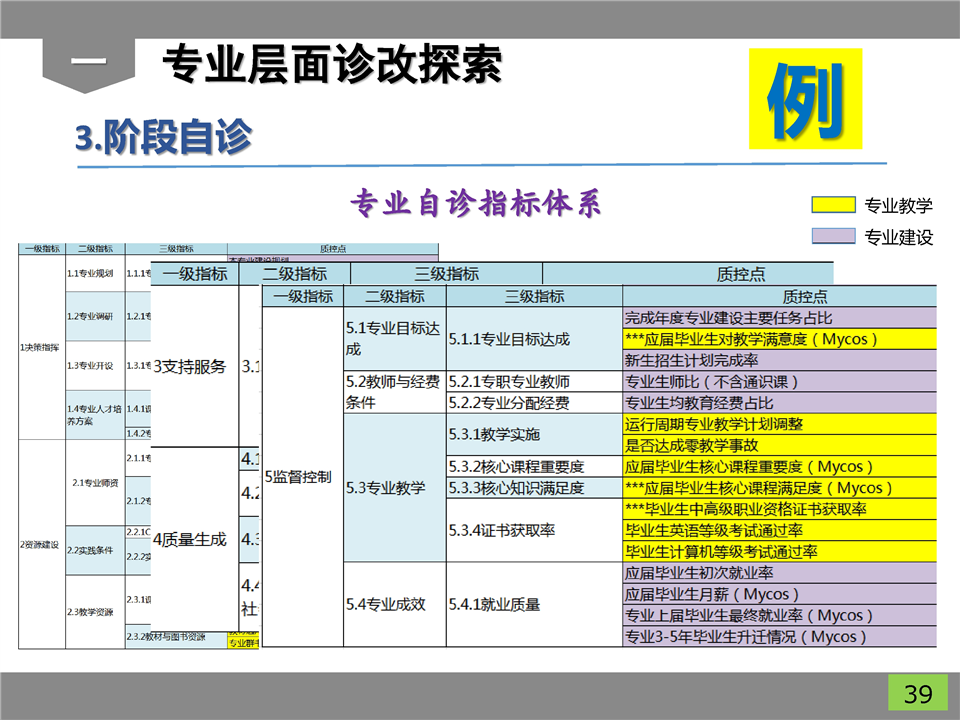This screenshot has width=960, height=720.
Task: Click the 5.2.1专职专业教师 cell
Action: pos(534,381)
